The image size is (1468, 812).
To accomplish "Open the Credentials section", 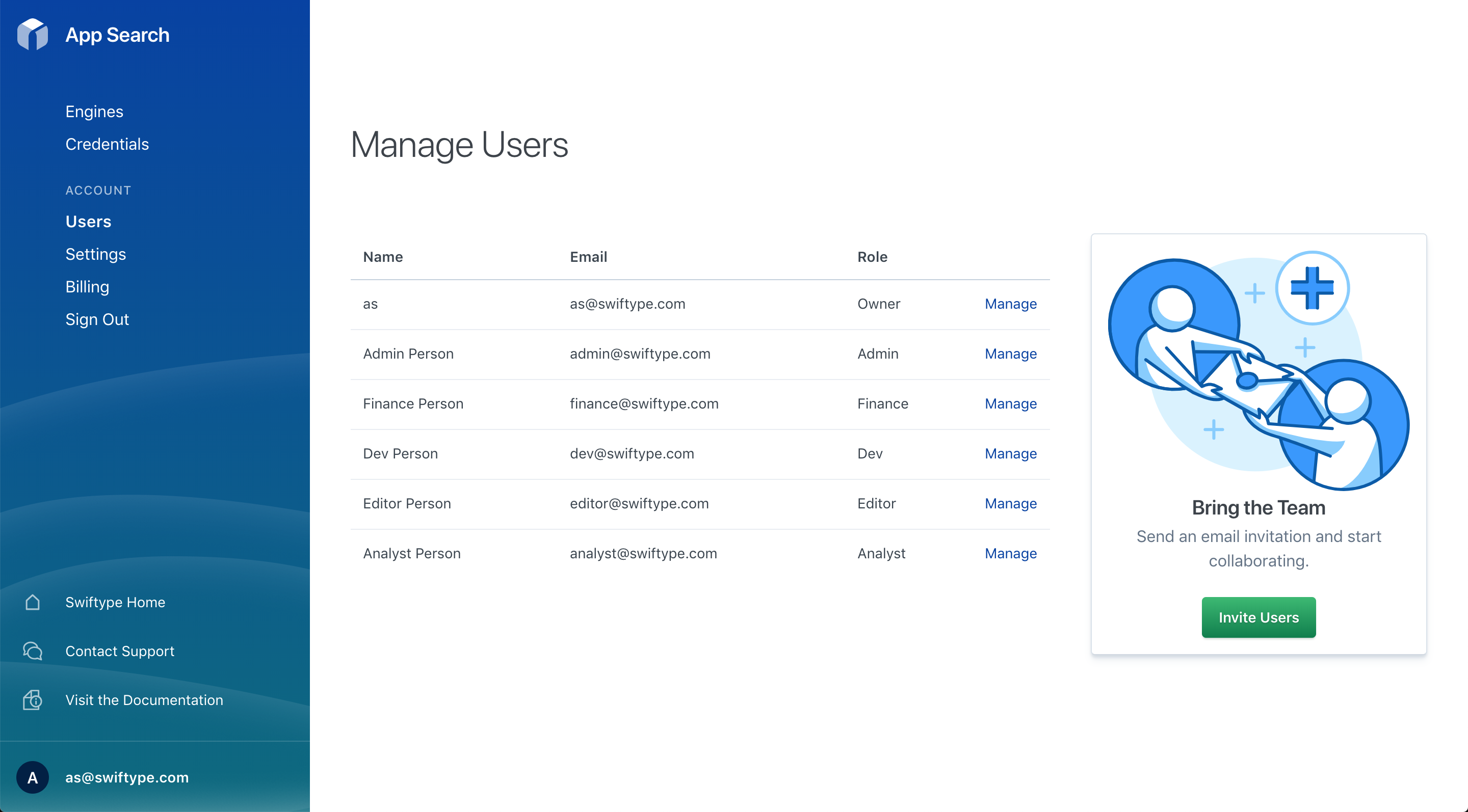I will [107, 144].
